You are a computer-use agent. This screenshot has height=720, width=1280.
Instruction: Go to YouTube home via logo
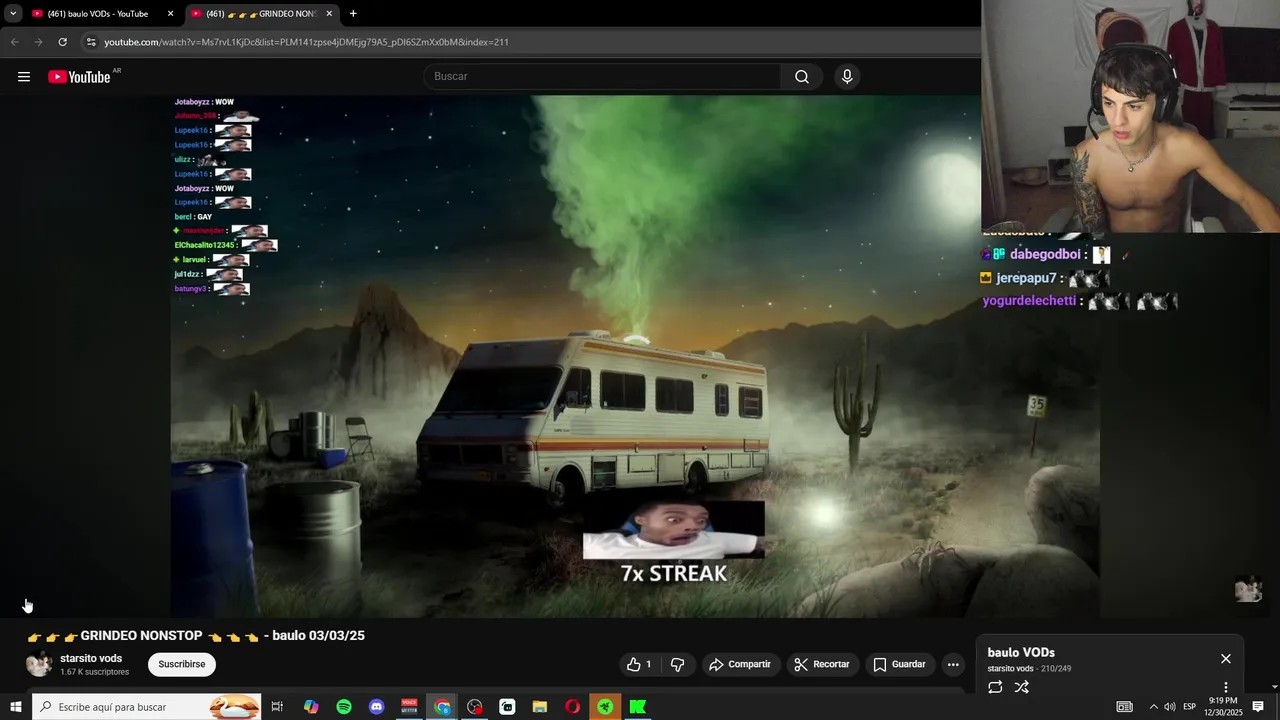pos(79,77)
